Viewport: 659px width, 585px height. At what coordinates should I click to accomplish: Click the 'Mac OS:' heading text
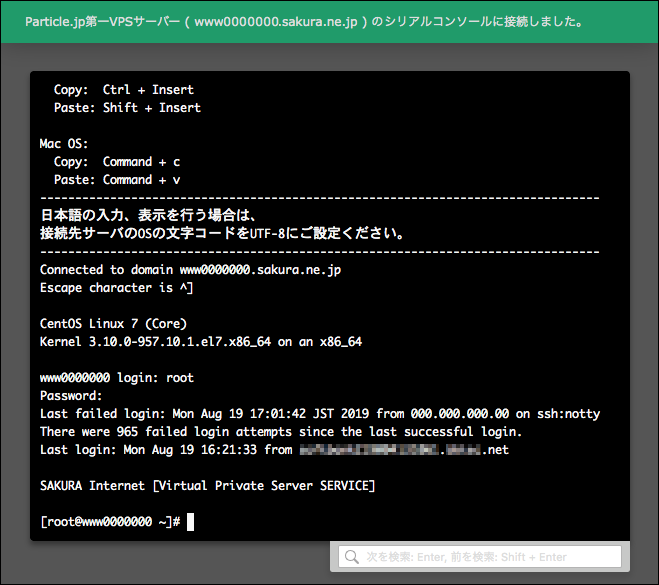pos(64,144)
